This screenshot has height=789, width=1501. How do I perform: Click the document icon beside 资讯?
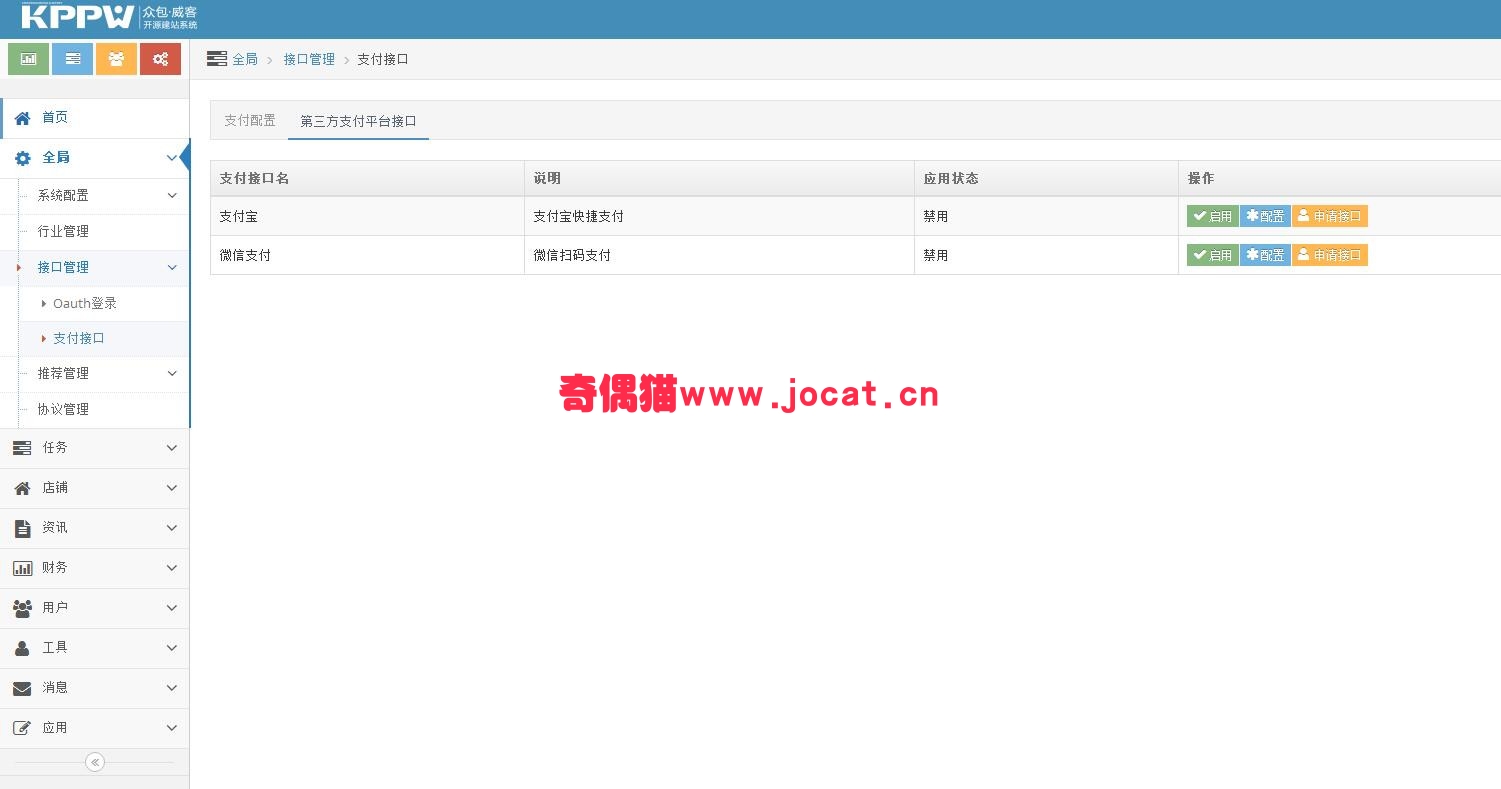tap(22, 528)
